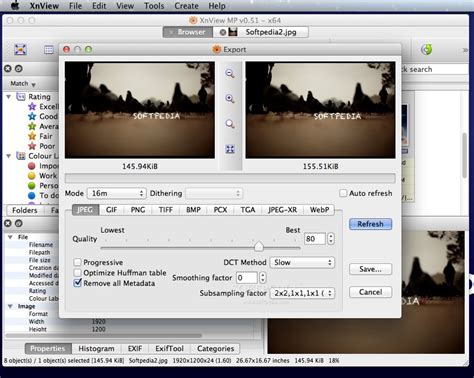
Task: Click the Refresh button
Action: [370, 224]
